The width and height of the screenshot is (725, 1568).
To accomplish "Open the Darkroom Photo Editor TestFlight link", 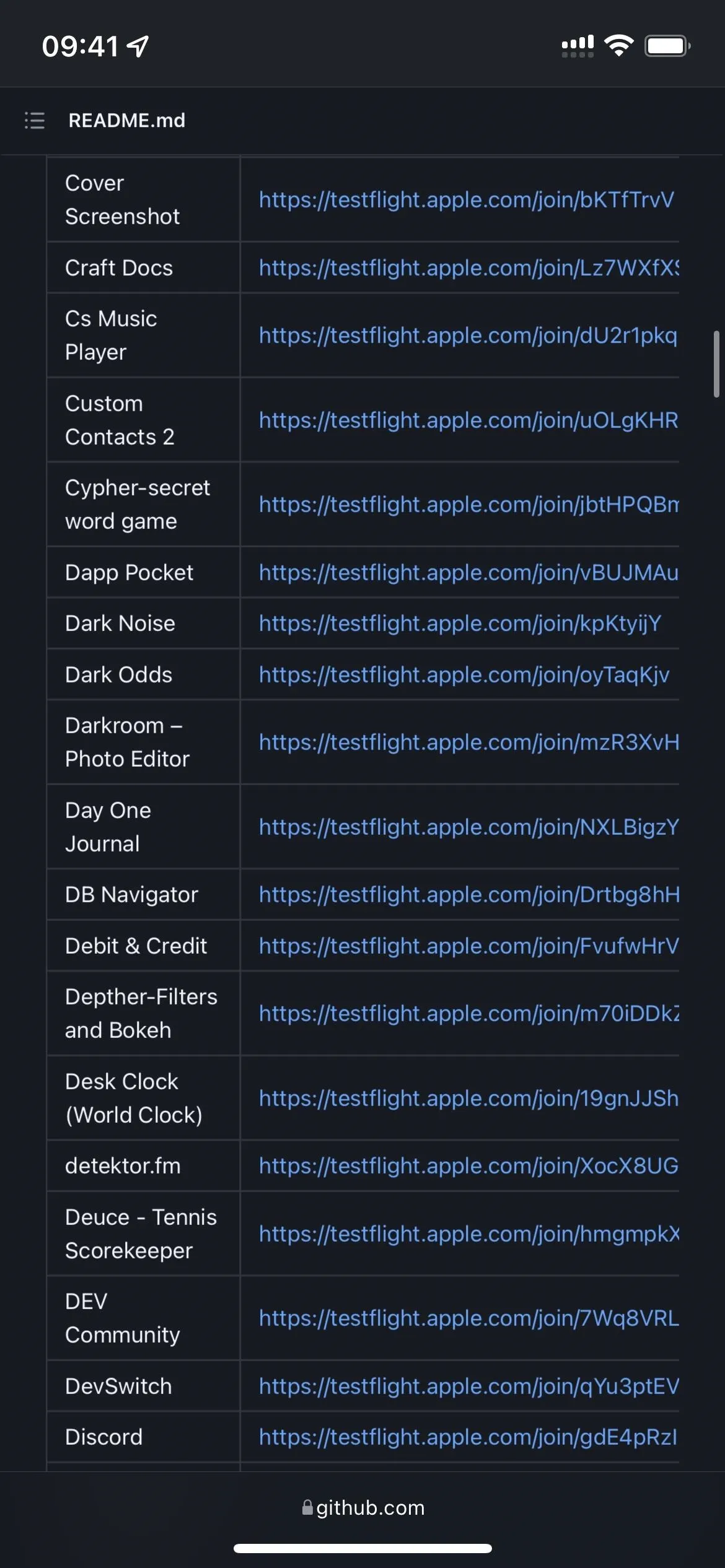I will [469, 742].
